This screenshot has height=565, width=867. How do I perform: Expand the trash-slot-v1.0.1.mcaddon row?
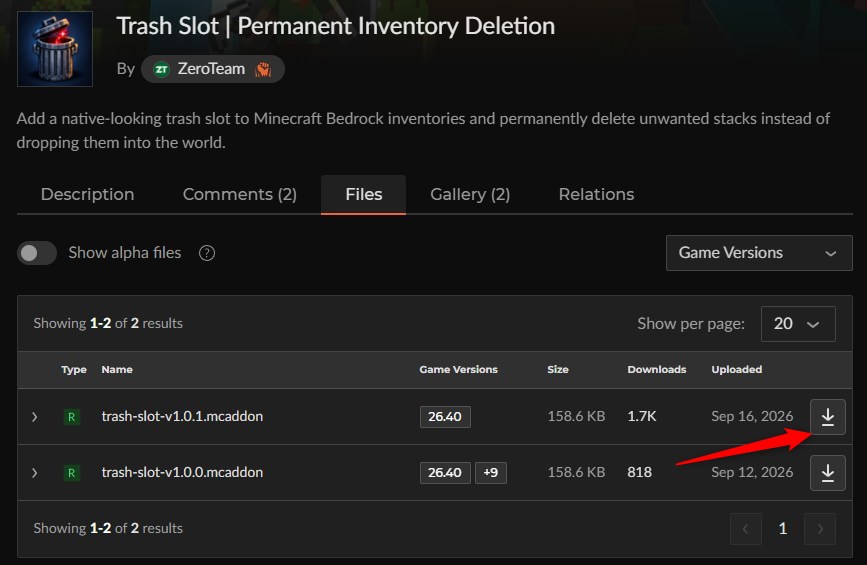tap(34, 417)
